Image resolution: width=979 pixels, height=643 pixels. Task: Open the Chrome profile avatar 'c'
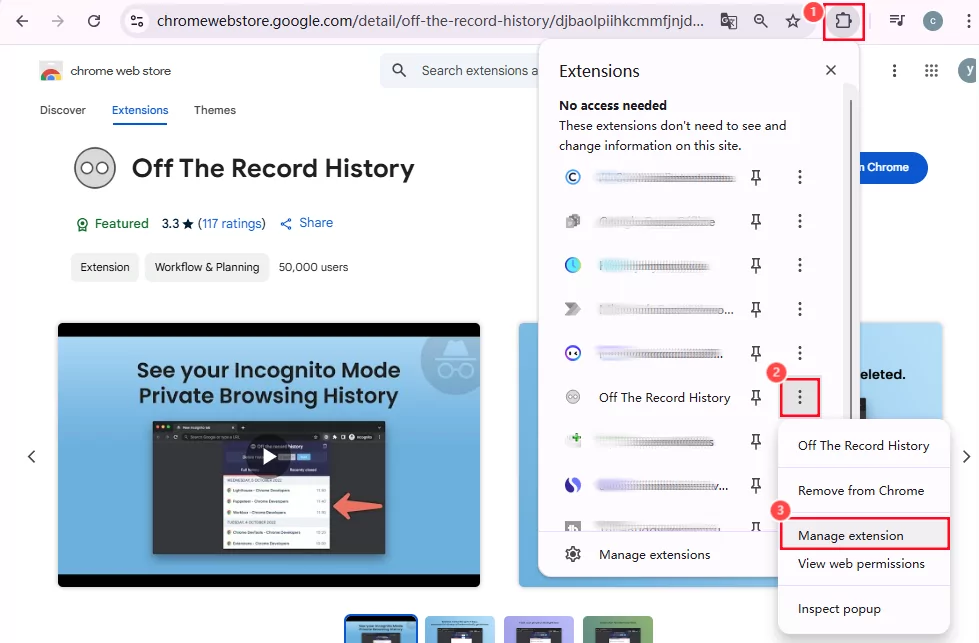click(933, 21)
